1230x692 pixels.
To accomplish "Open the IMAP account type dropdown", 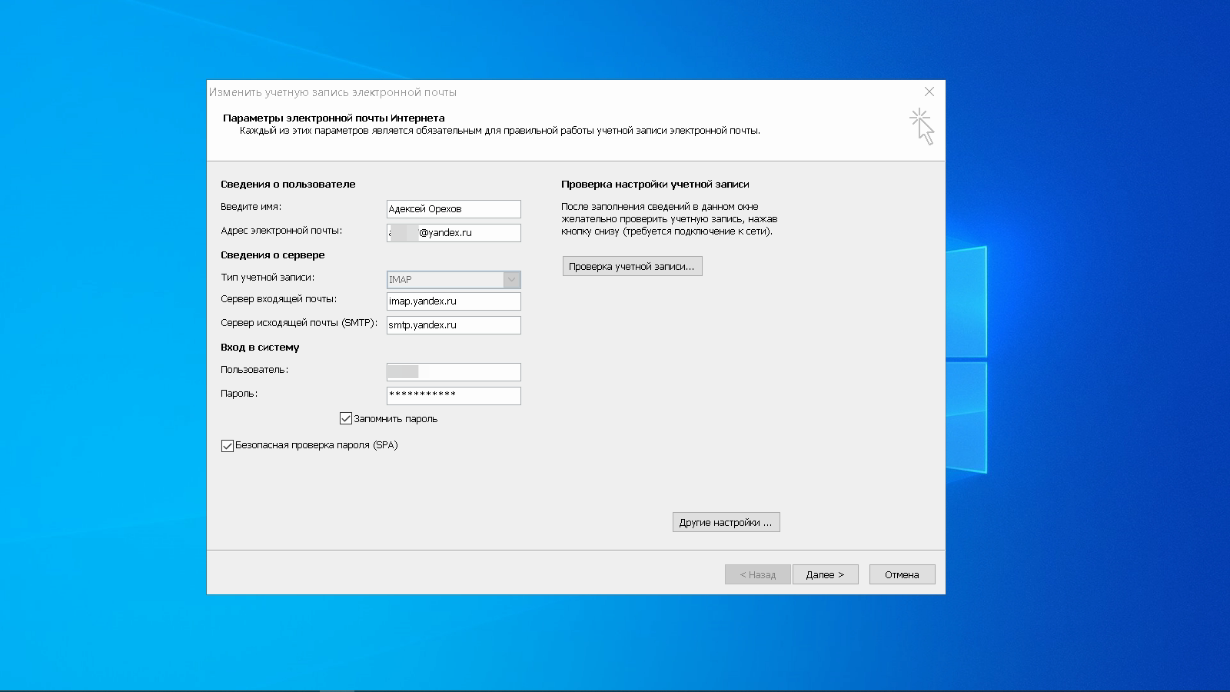I will [512, 280].
